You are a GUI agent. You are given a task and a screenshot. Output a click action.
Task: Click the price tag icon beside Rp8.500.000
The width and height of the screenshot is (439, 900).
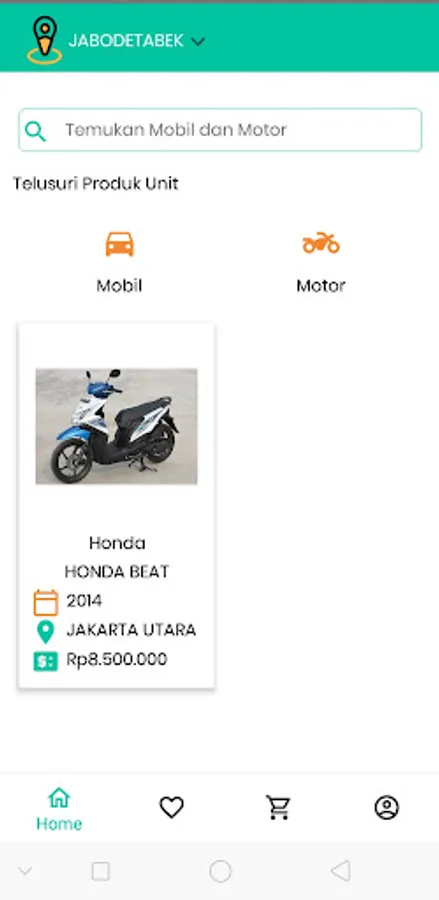coord(45,661)
